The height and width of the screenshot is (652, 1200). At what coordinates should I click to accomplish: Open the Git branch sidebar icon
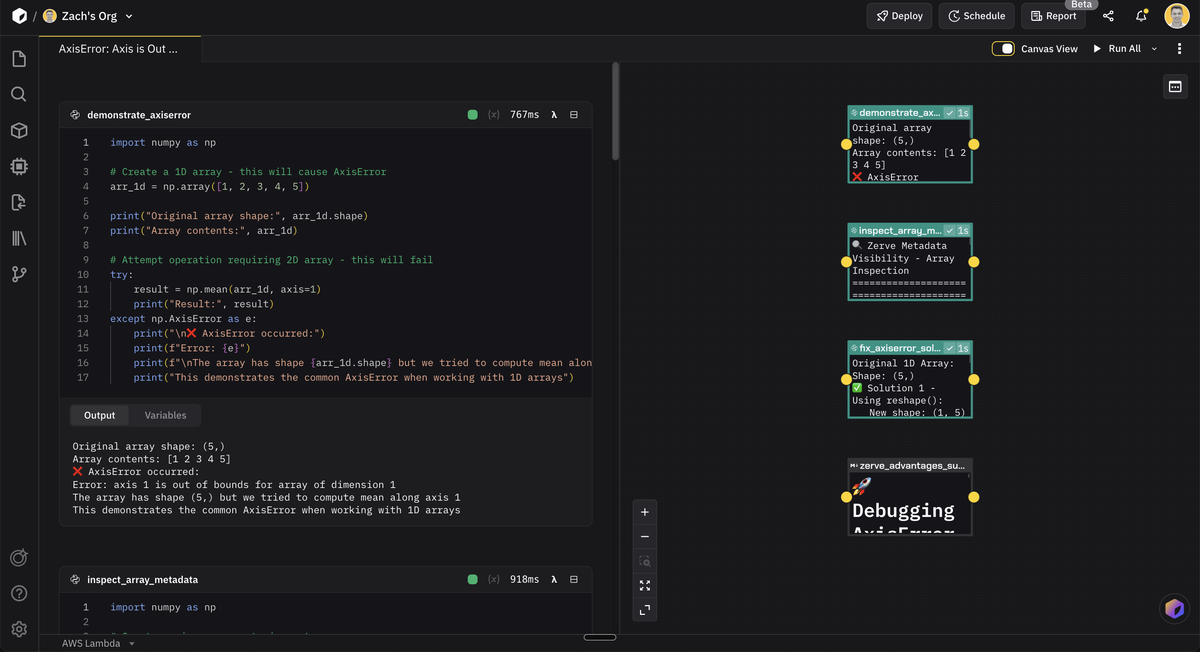coord(18,274)
